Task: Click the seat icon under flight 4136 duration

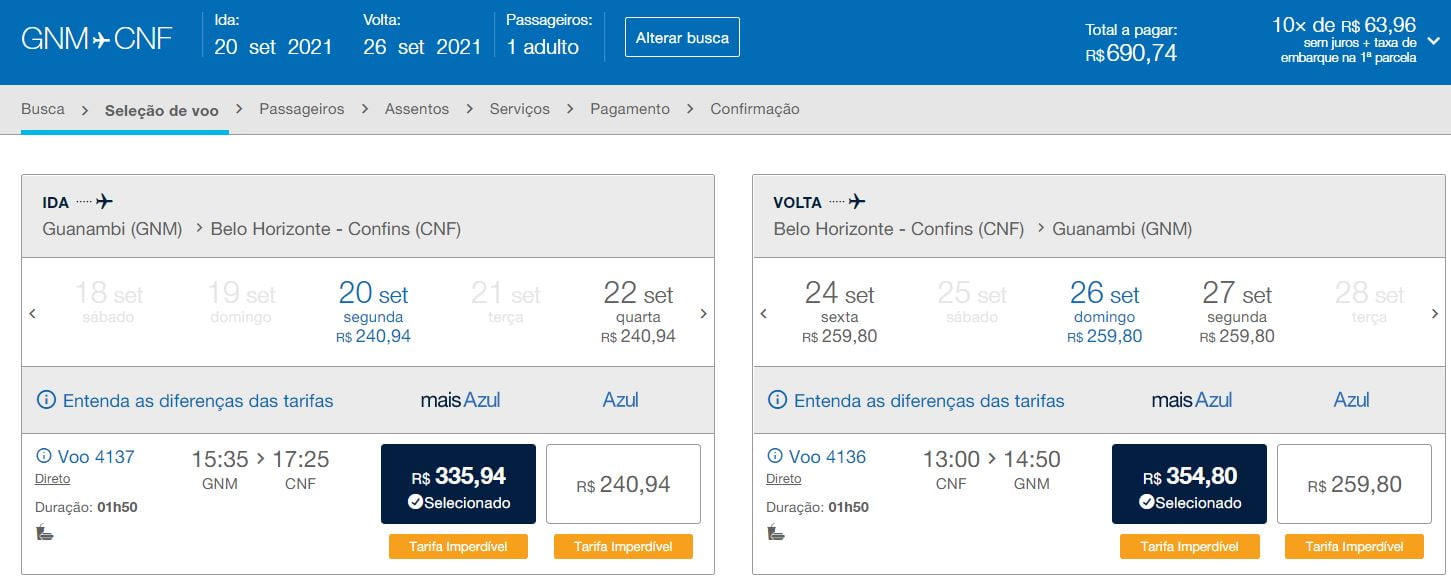Action: 776,533
